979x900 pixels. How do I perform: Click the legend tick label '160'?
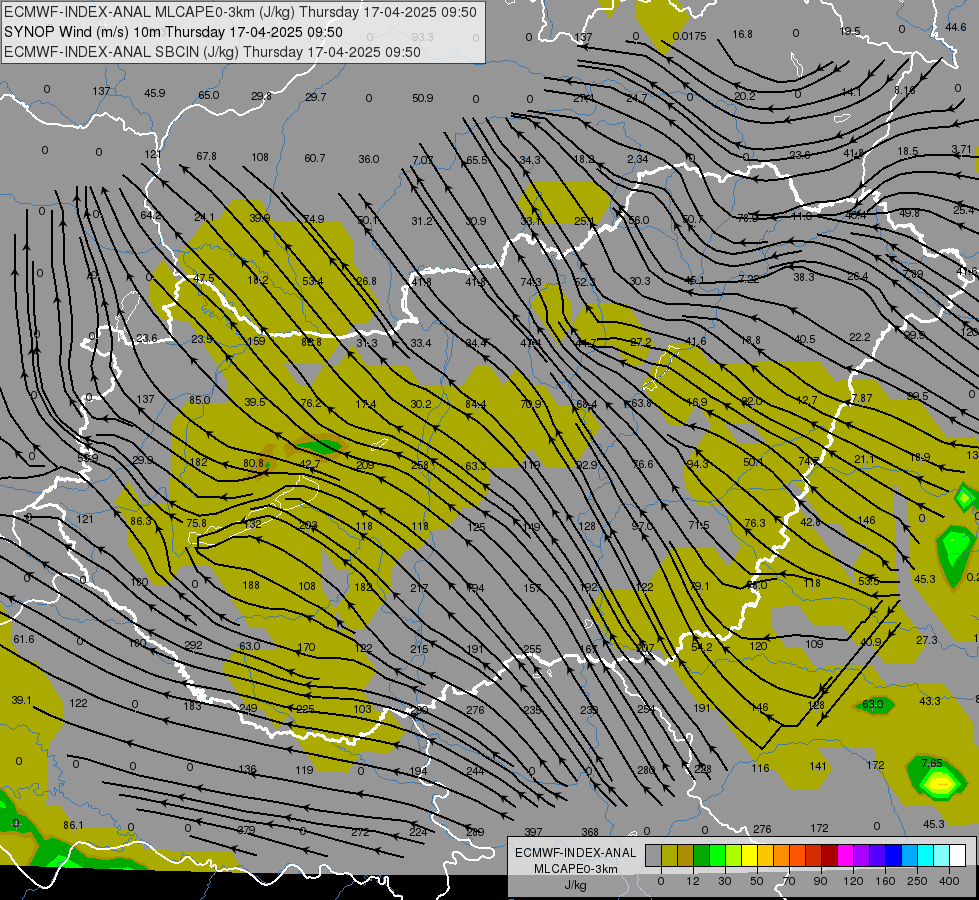coord(885,881)
